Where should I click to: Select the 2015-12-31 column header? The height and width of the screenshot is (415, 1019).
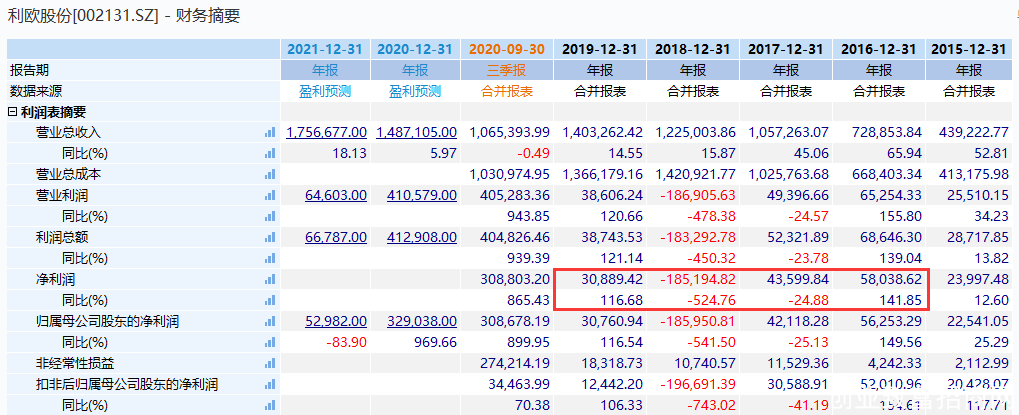coord(968,49)
